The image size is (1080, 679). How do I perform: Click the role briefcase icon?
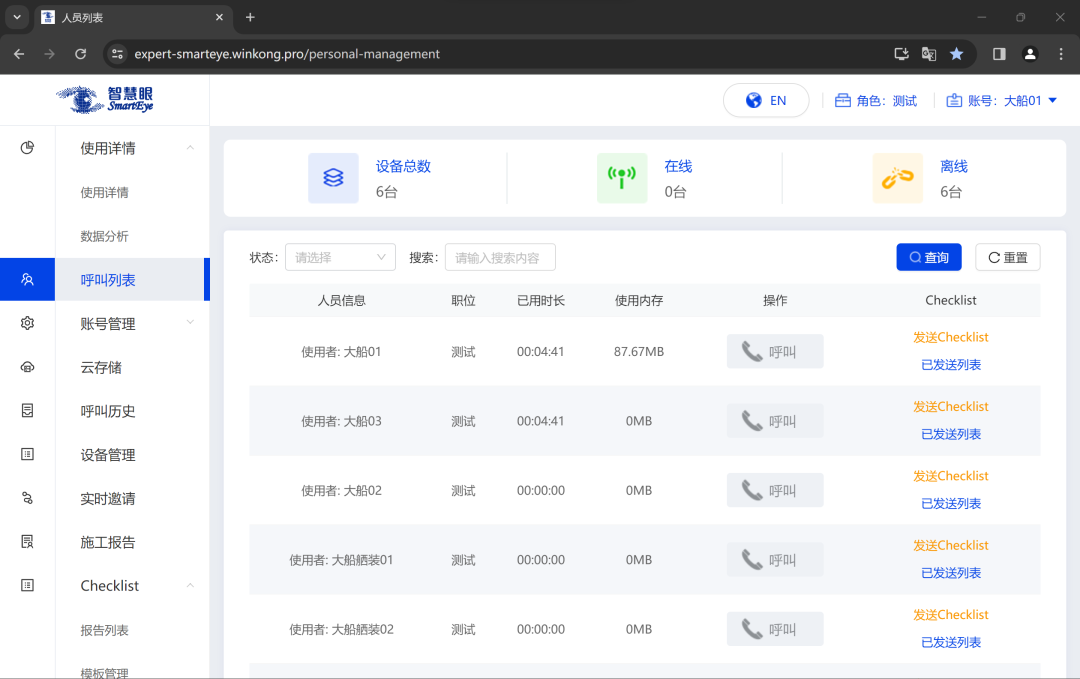pyautogui.click(x=842, y=101)
